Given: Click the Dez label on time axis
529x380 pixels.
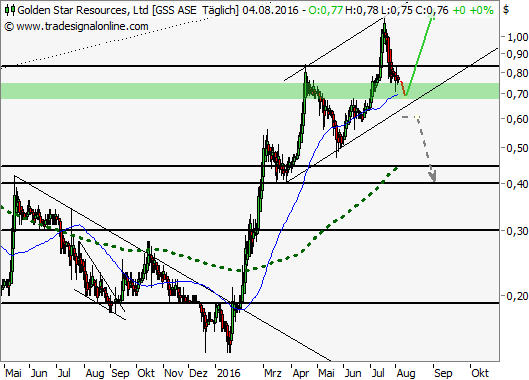Looking at the screenshot, I should click(198, 373).
